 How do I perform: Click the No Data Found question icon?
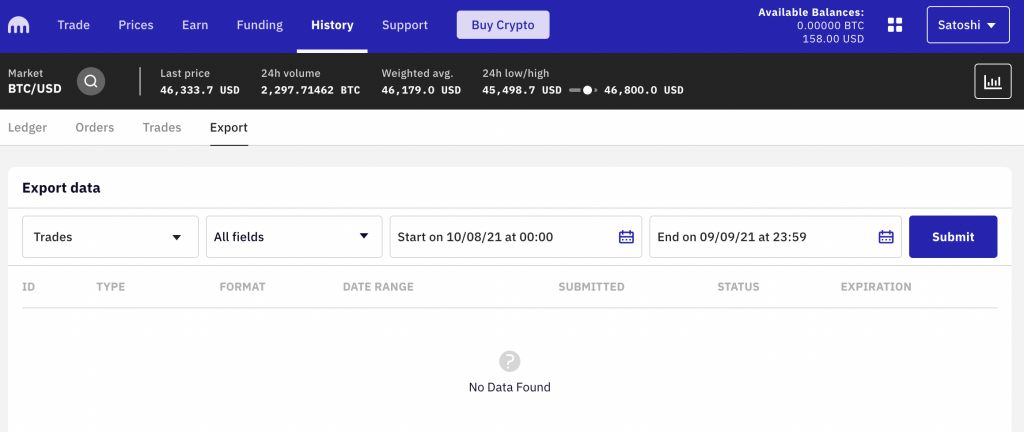509,361
